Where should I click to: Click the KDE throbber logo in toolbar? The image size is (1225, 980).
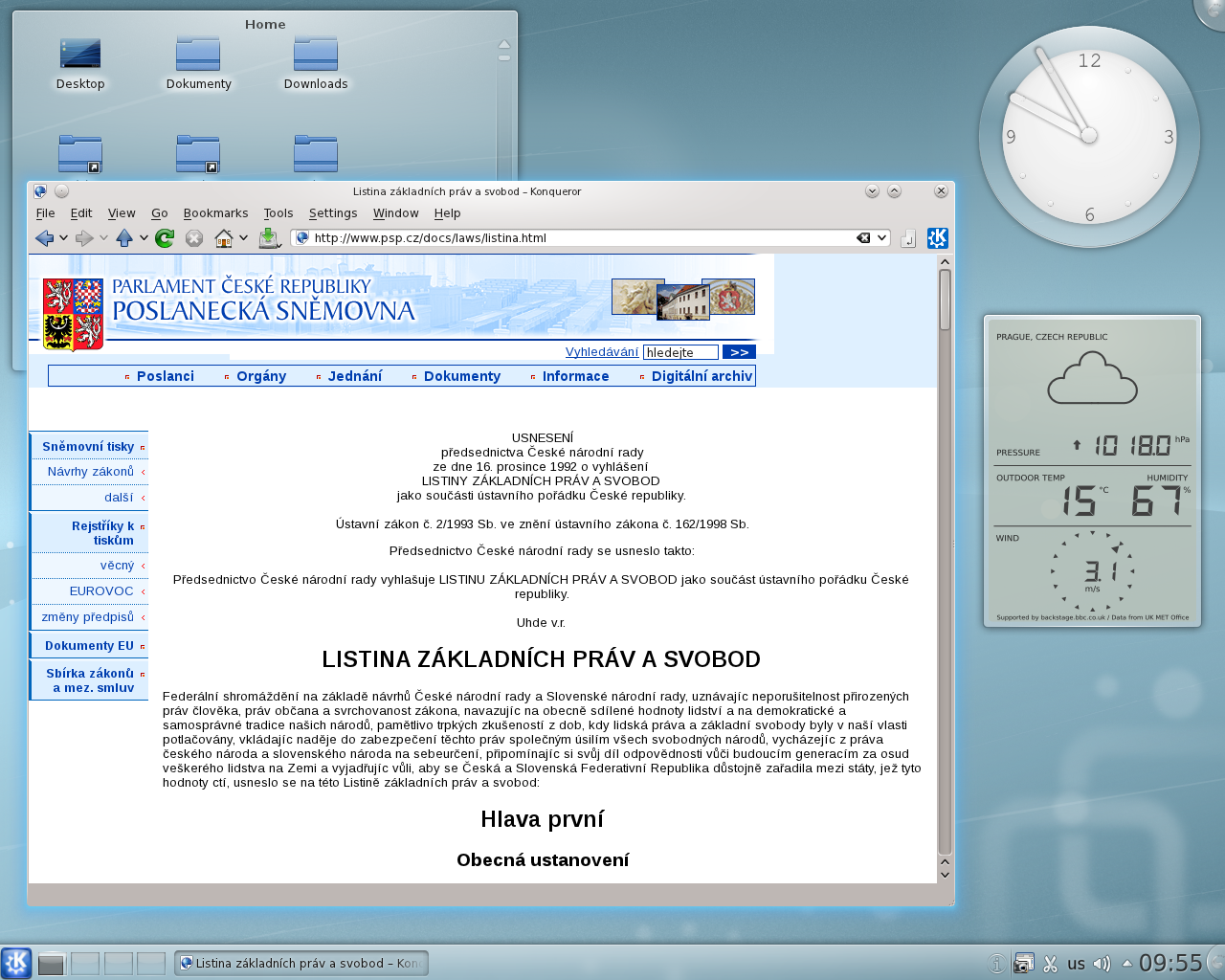point(938,237)
